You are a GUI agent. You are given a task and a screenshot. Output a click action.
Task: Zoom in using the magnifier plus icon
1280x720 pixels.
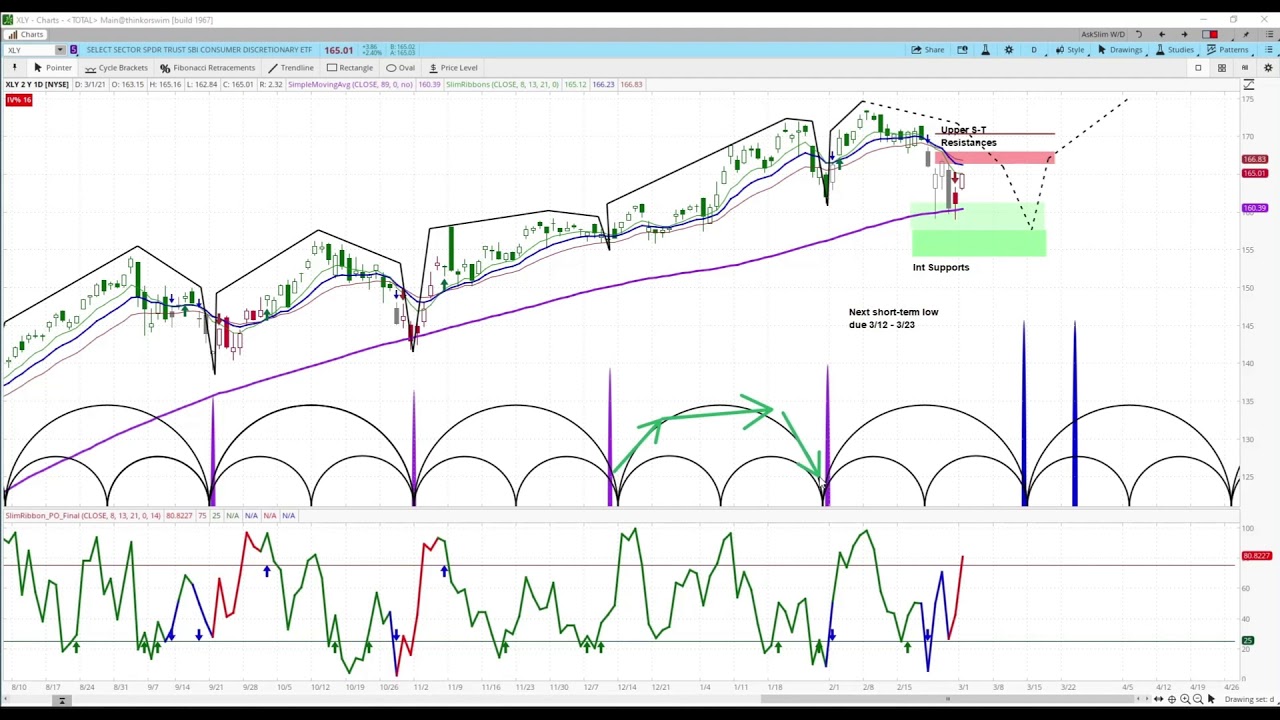pyautogui.click(x=1185, y=699)
